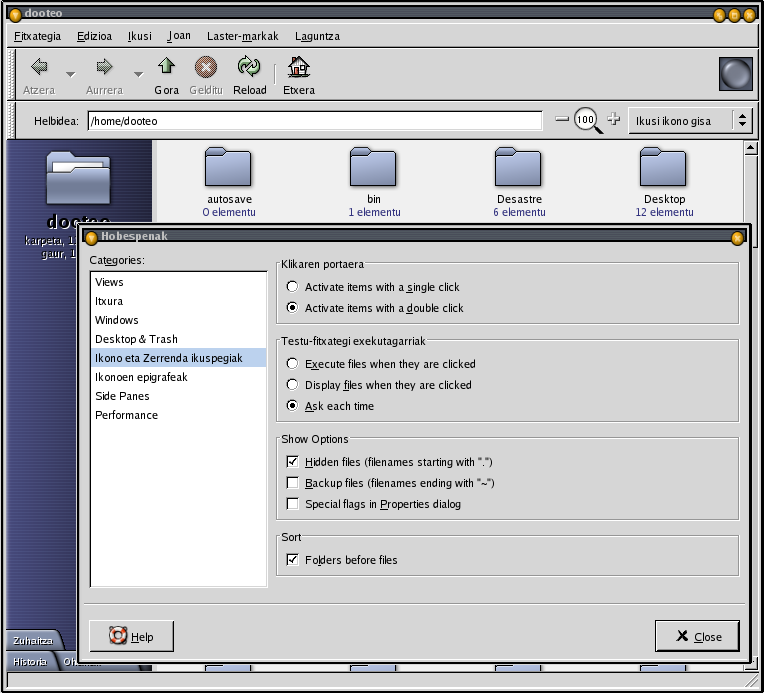The width and height of the screenshot is (764, 693).
Task: Expand the Atzera history dropdown arrow
Action: 70,73
